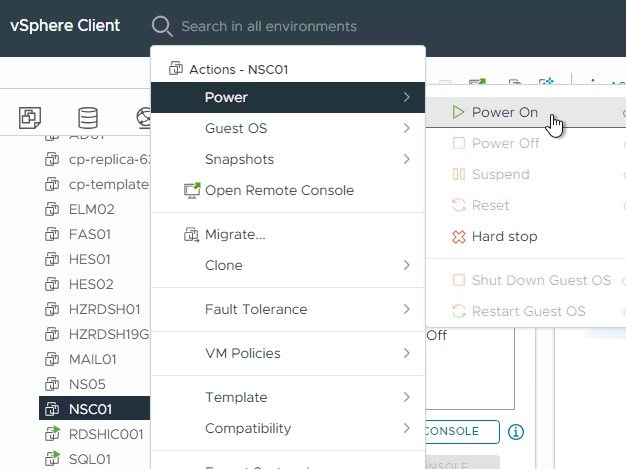Screen dimensions: 626x469
Task: Open the Power submenu
Action: point(288,97)
